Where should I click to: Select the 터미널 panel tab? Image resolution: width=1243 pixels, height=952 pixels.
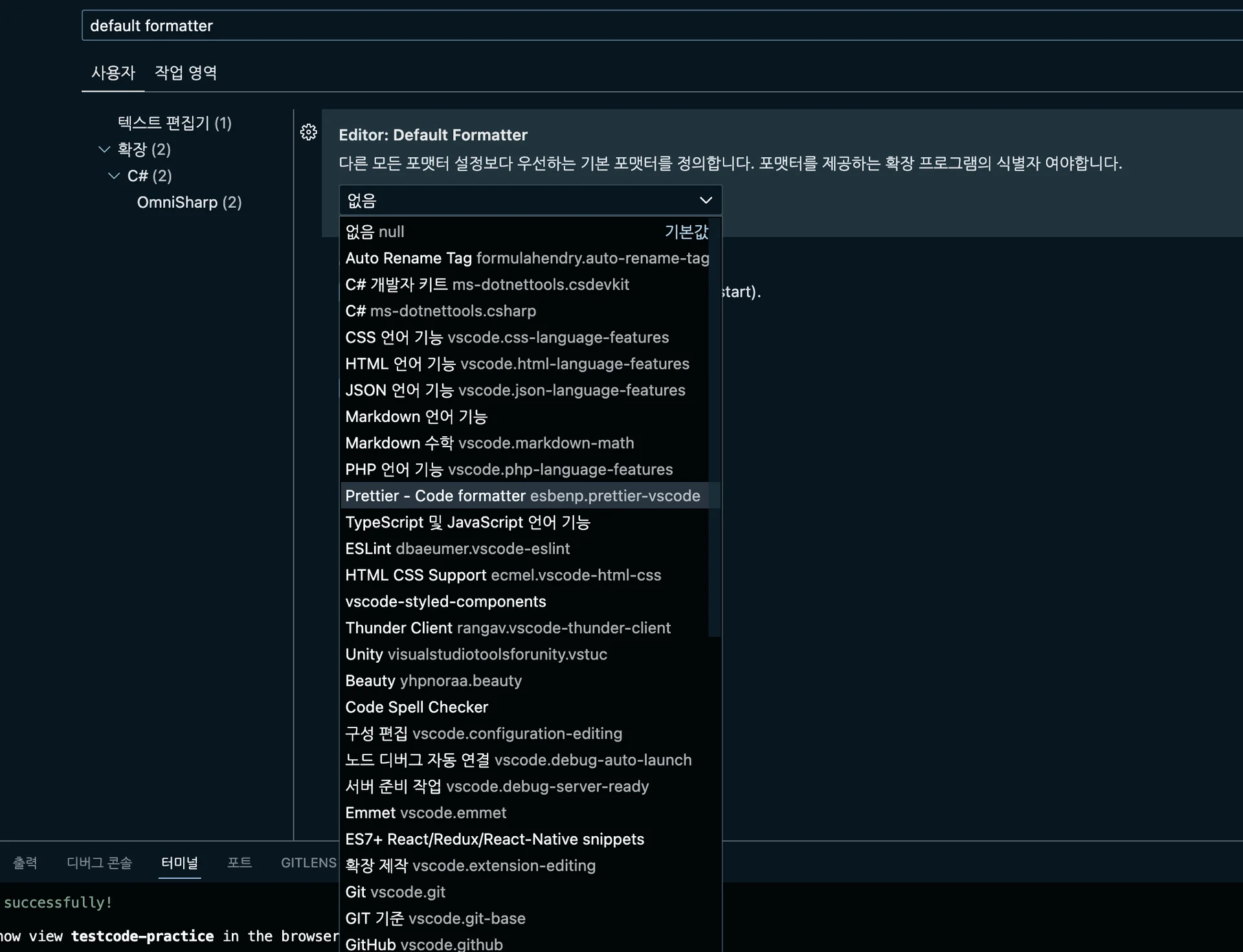click(179, 863)
